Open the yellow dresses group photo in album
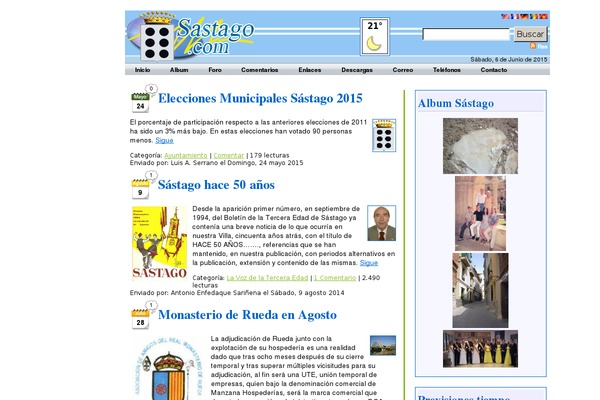600x400 pixels. [480, 349]
